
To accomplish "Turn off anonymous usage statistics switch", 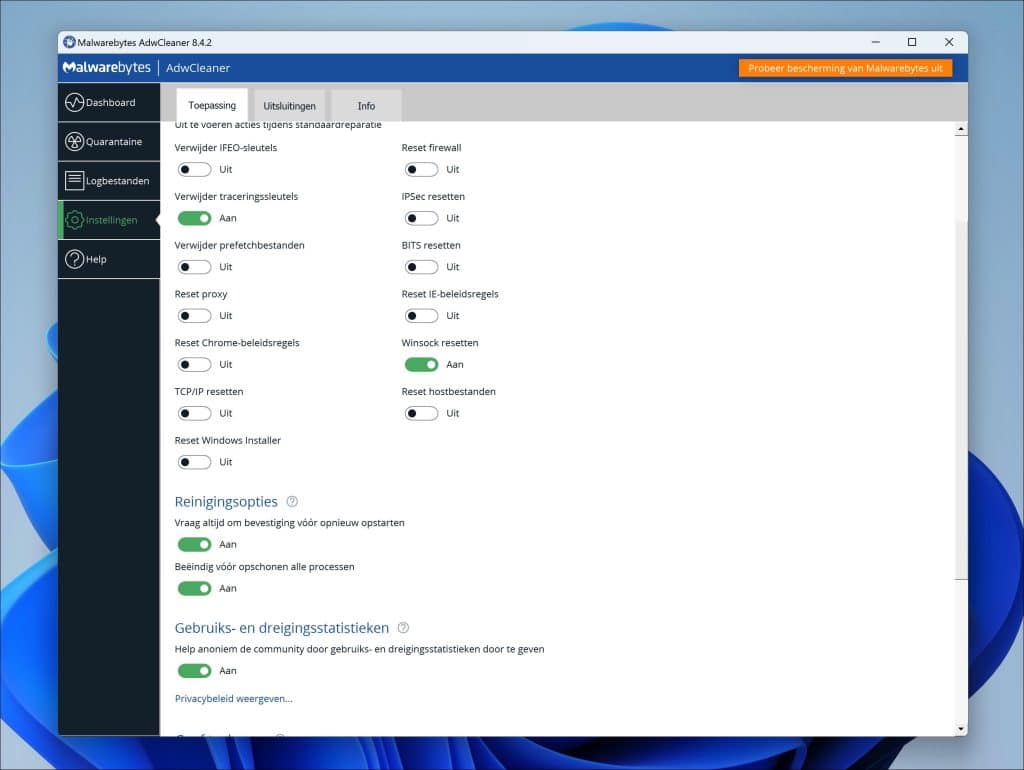I will pos(194,671).
